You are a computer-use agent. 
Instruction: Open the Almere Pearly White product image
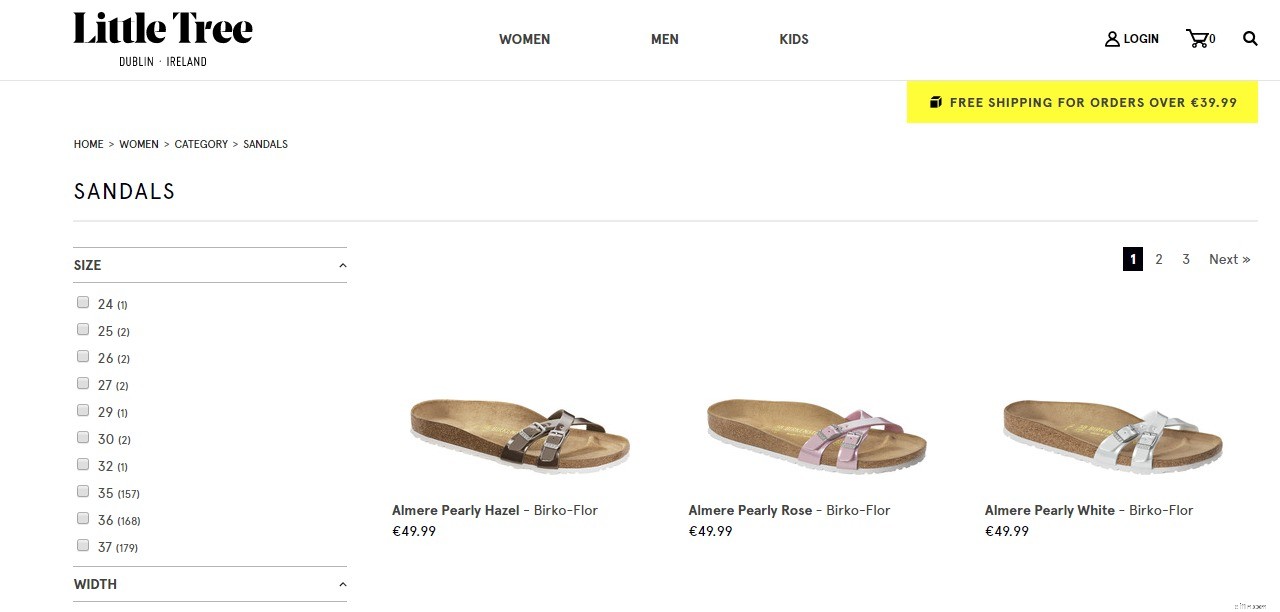tap(1111, 432)
